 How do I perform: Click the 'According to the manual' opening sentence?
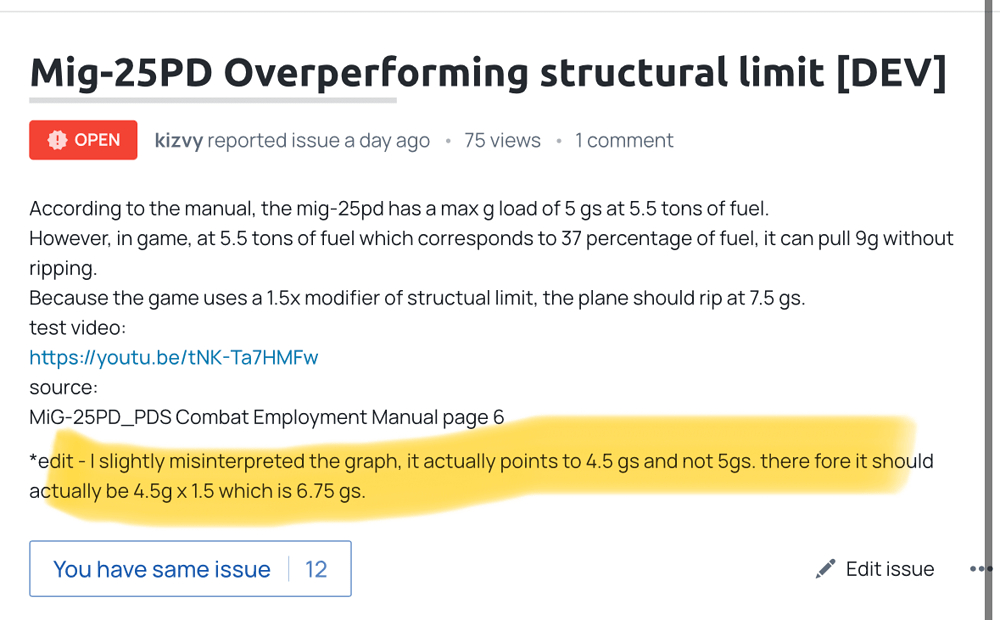click(x=398, y=209)
